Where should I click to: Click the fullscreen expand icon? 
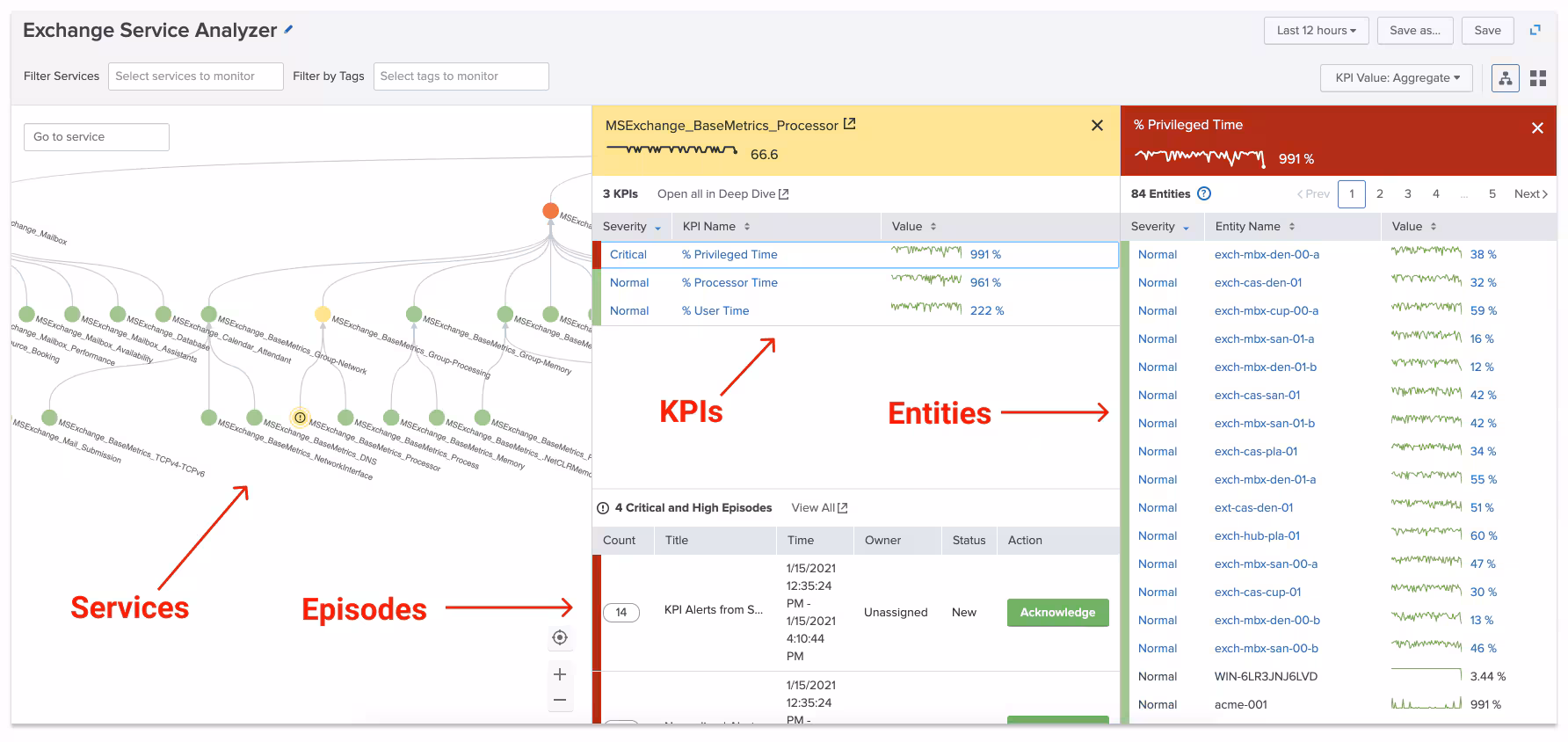[x=1535, y=30]
